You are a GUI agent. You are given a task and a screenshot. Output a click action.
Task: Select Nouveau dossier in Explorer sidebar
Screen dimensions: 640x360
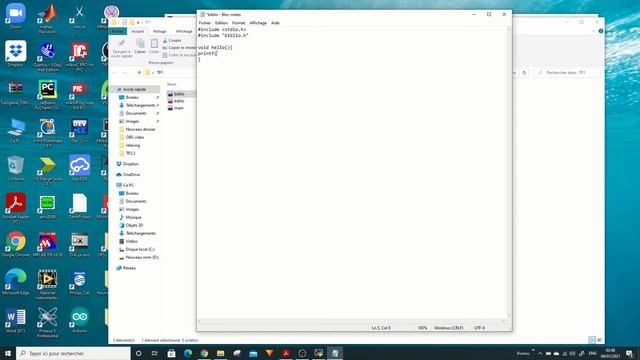(140, 129)
